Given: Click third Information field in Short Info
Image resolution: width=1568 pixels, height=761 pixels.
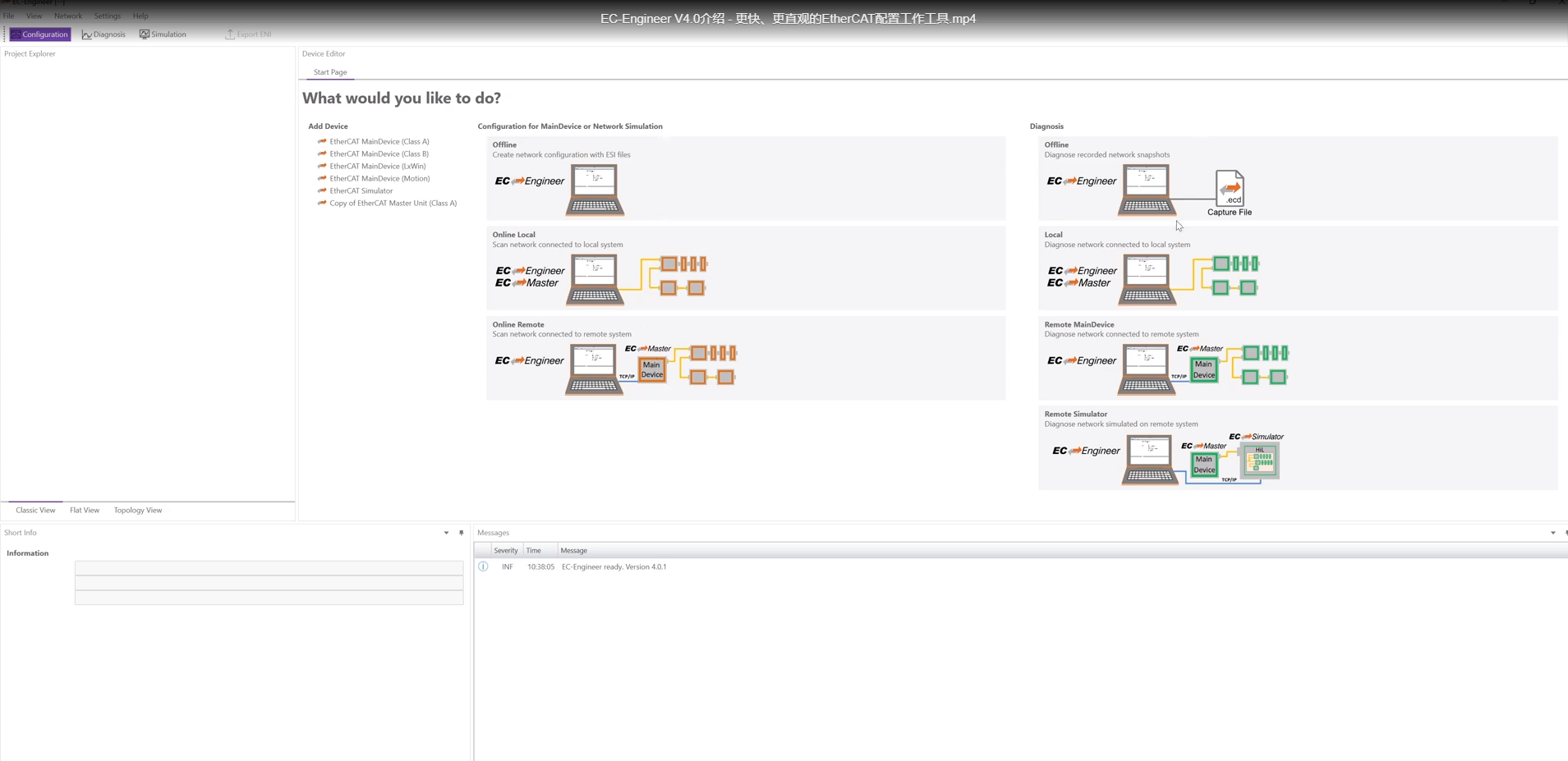Looking at the screenshot, I should pyautogui.click(x=269, y=598).
